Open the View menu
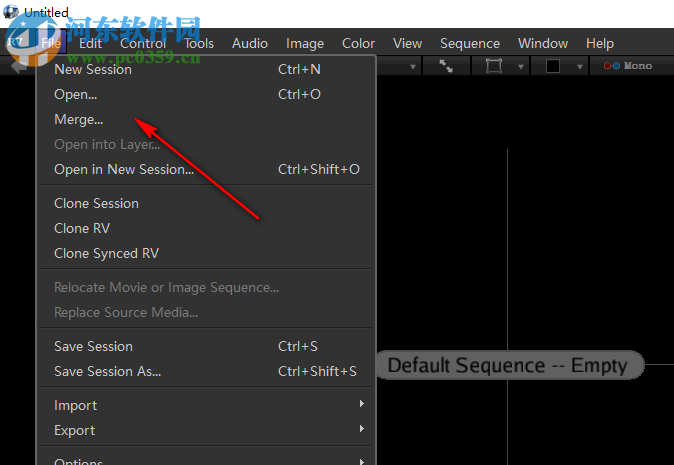 click(407, 43)
